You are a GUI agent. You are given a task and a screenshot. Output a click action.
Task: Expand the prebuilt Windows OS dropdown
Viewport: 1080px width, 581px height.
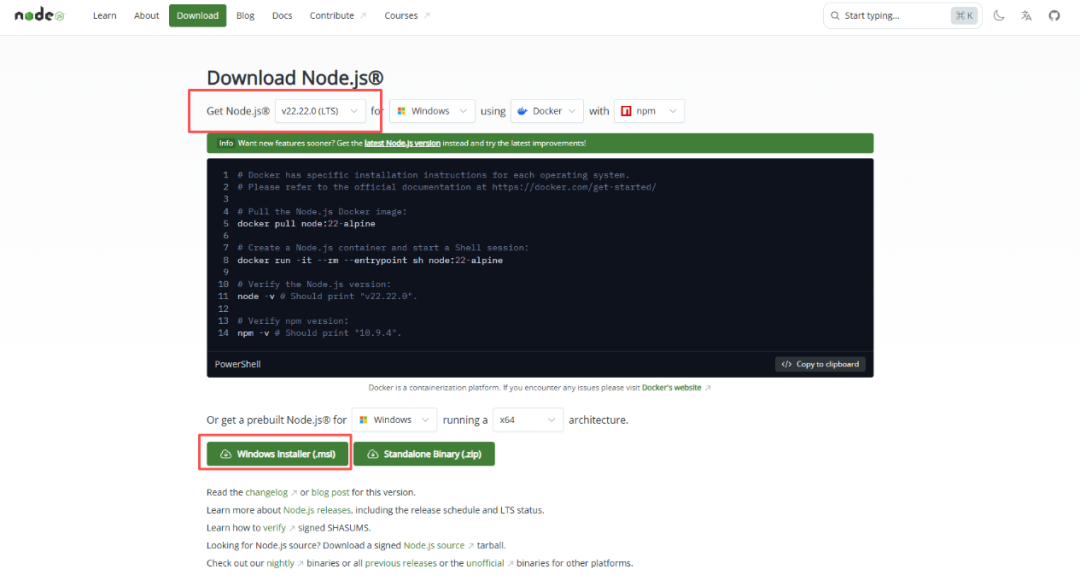pos(395,420)
